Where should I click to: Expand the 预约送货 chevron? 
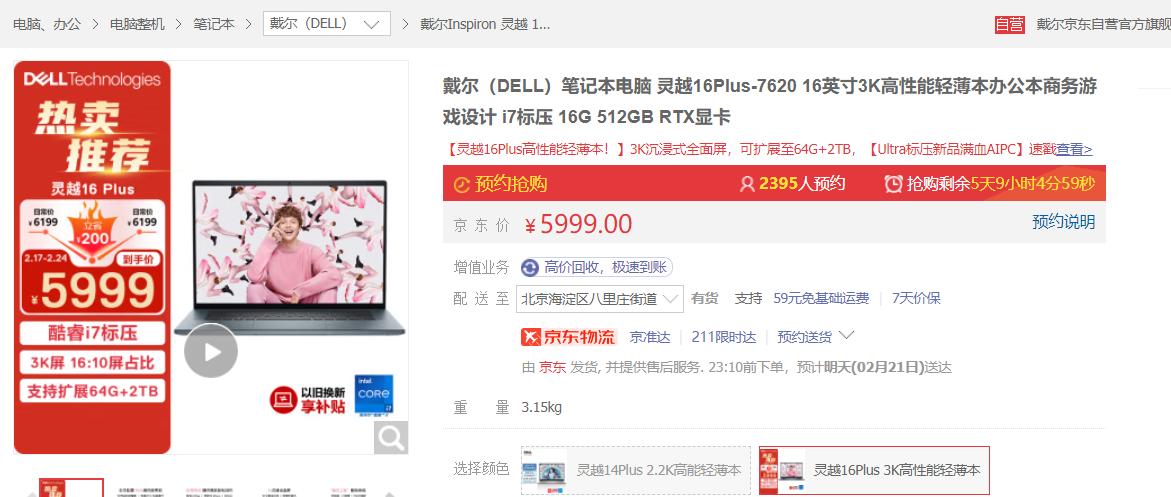(846, 336)
